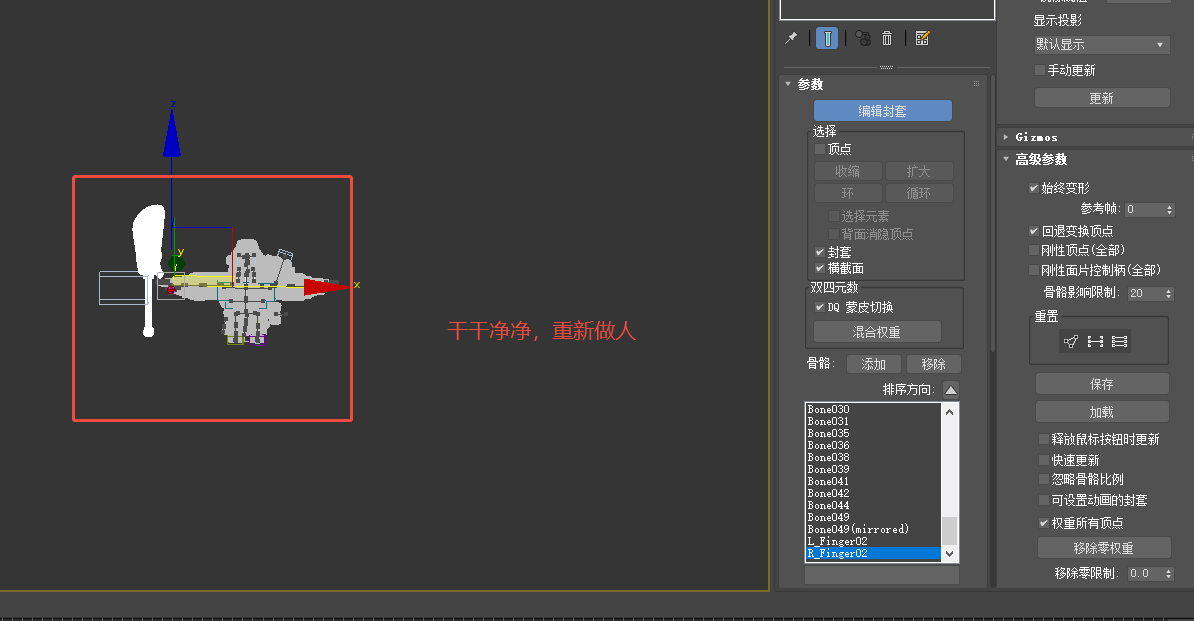Screen dimensions: 1194x621
Task: Click the 移除零限制 spinner arrows
Action: pyautogui.click(x=1169, y=574)
